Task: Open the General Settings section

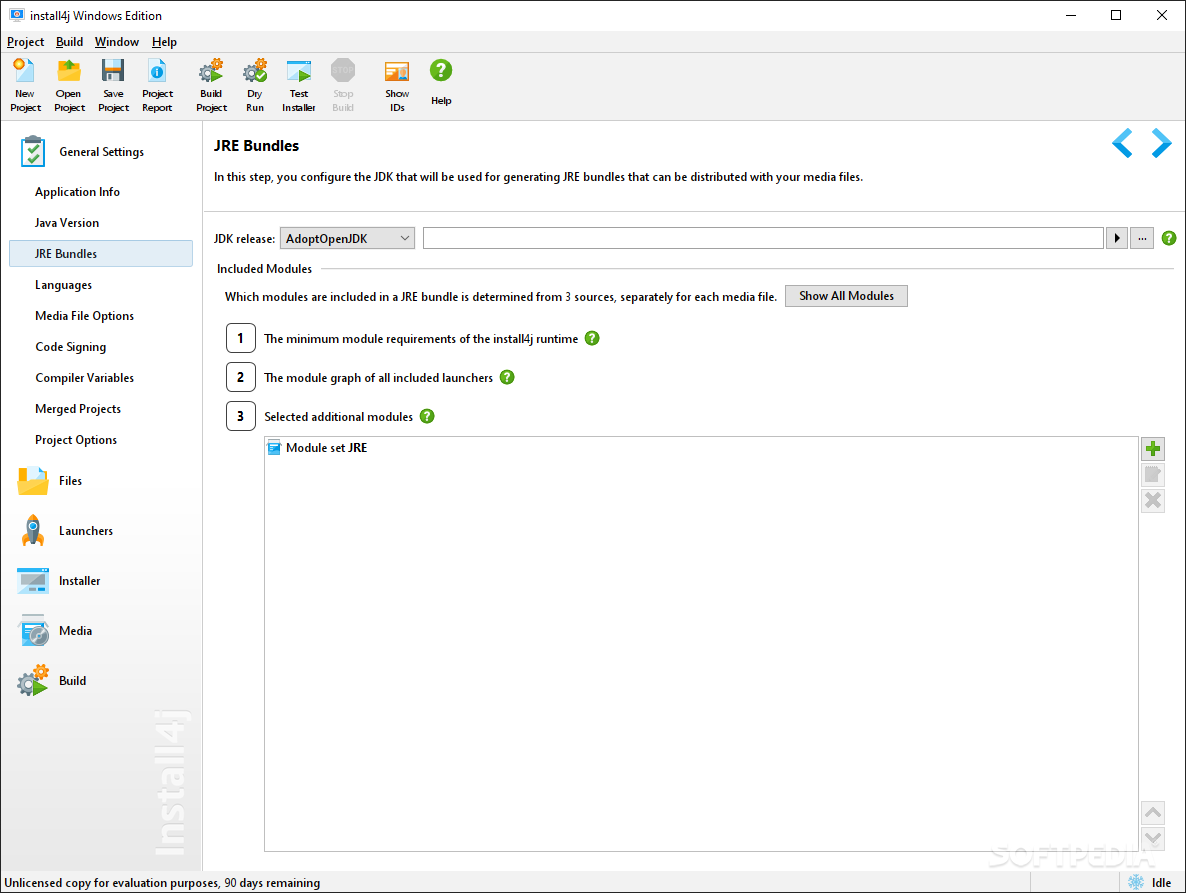Action: coord(83,152)
